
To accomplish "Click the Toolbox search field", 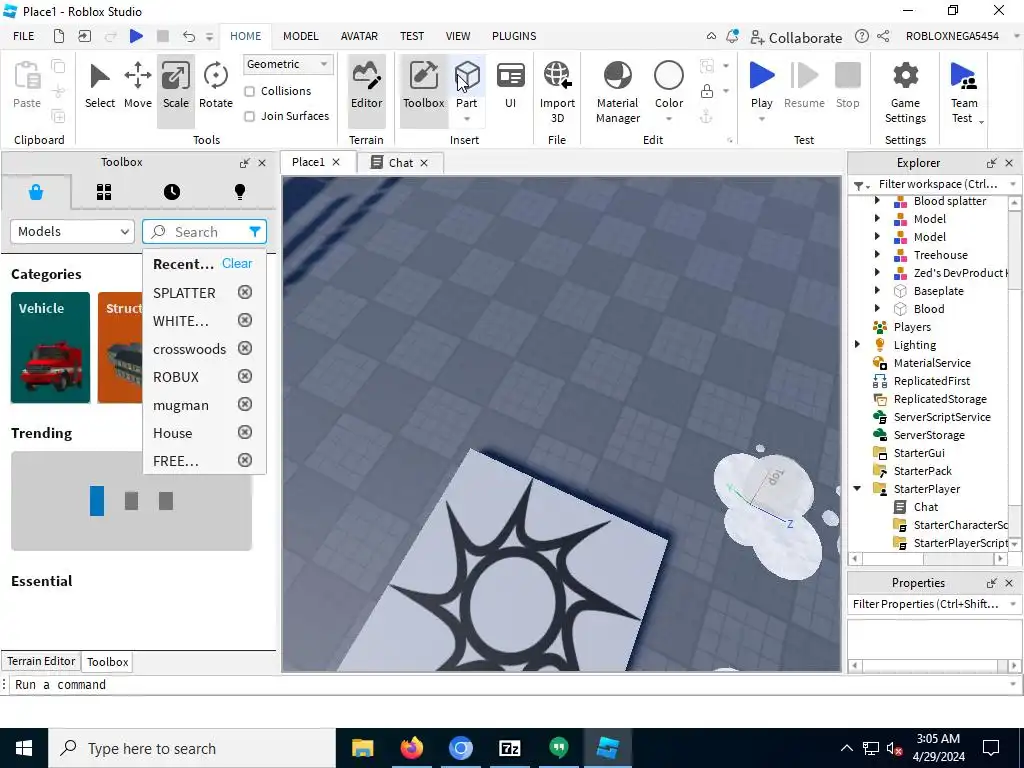I will point(204,231).
